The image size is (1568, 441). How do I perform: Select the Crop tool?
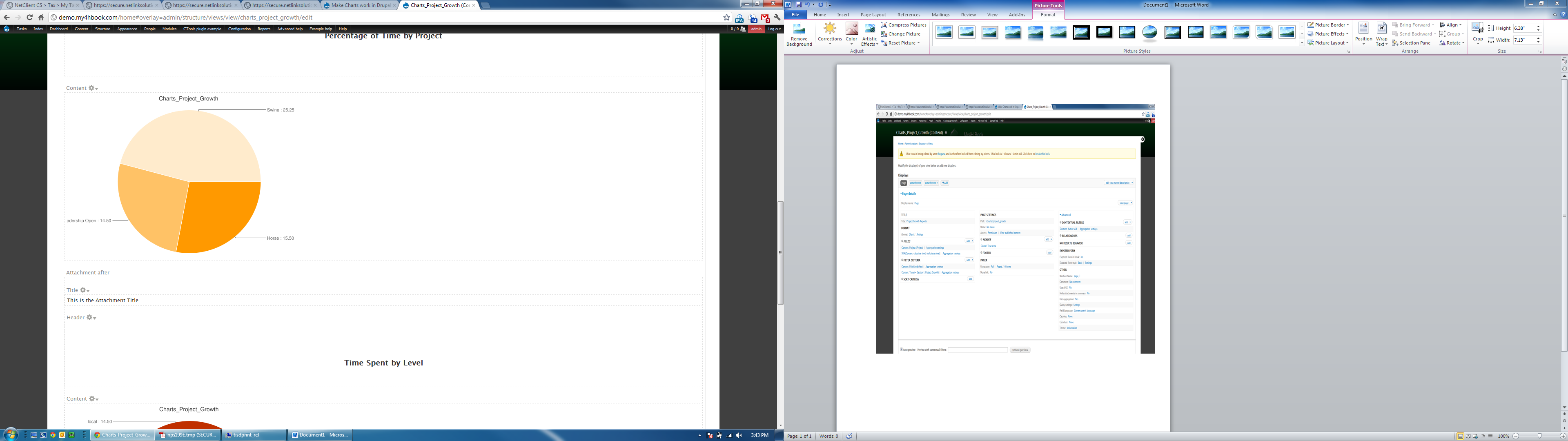click(x=1477, y=33)
